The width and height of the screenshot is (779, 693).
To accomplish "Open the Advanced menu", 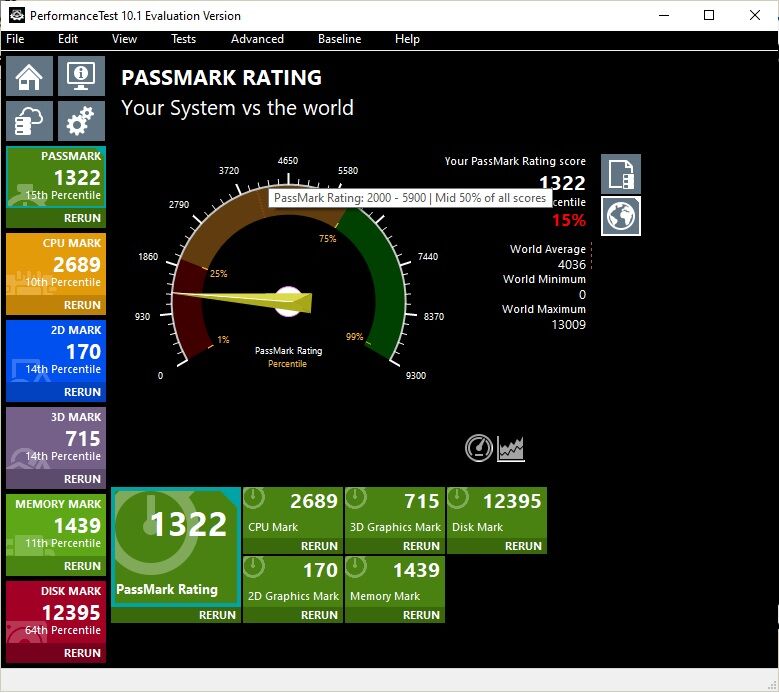I will point(257,39).
